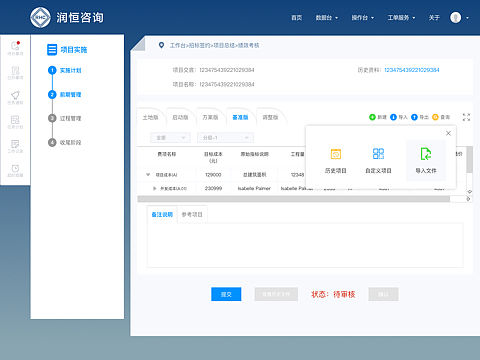Open the megaphone notice icon in the sidebar

(x=15, y=95)
